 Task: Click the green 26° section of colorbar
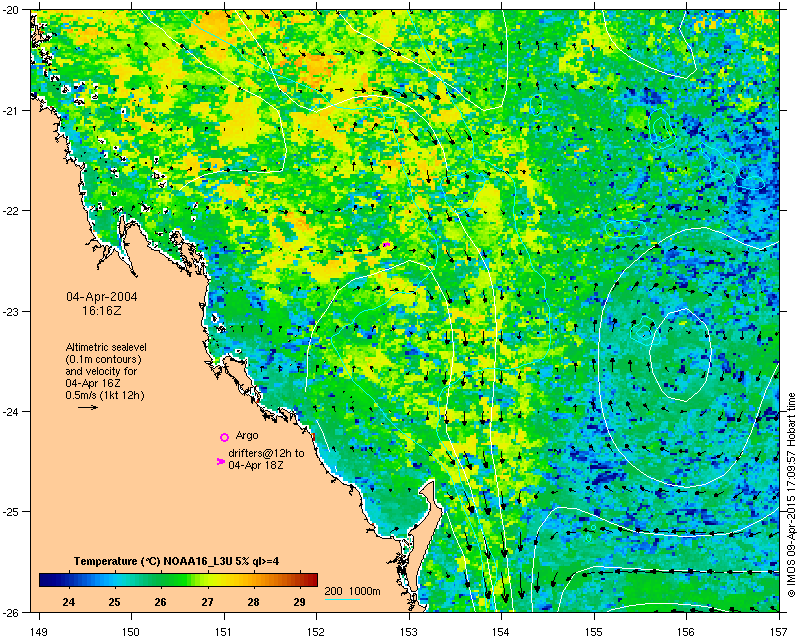pos(161,580)
